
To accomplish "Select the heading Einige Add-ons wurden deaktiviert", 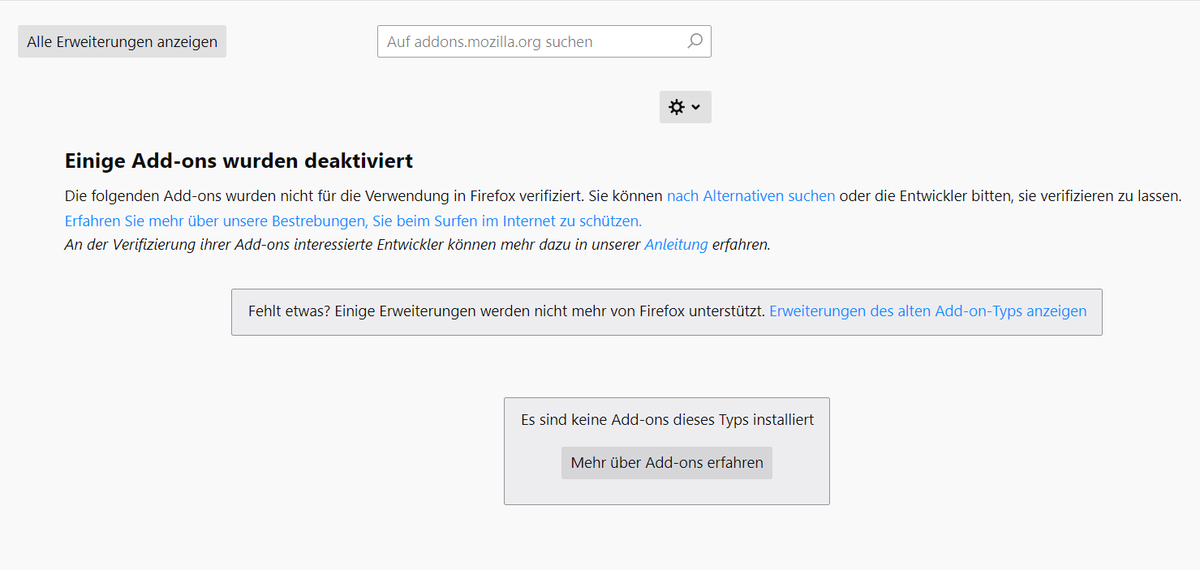I will tap(239, 161).
